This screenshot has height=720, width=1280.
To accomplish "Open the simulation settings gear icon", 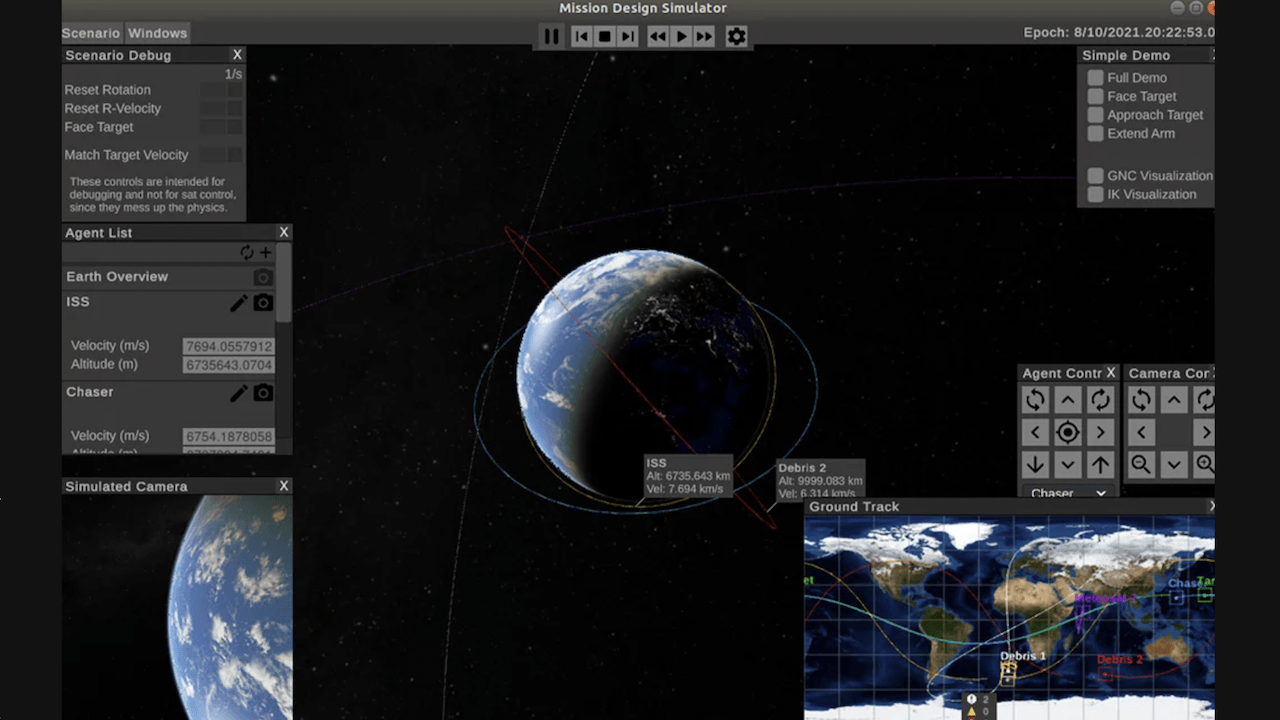I will pyautogui.click(x=736, y=36).
